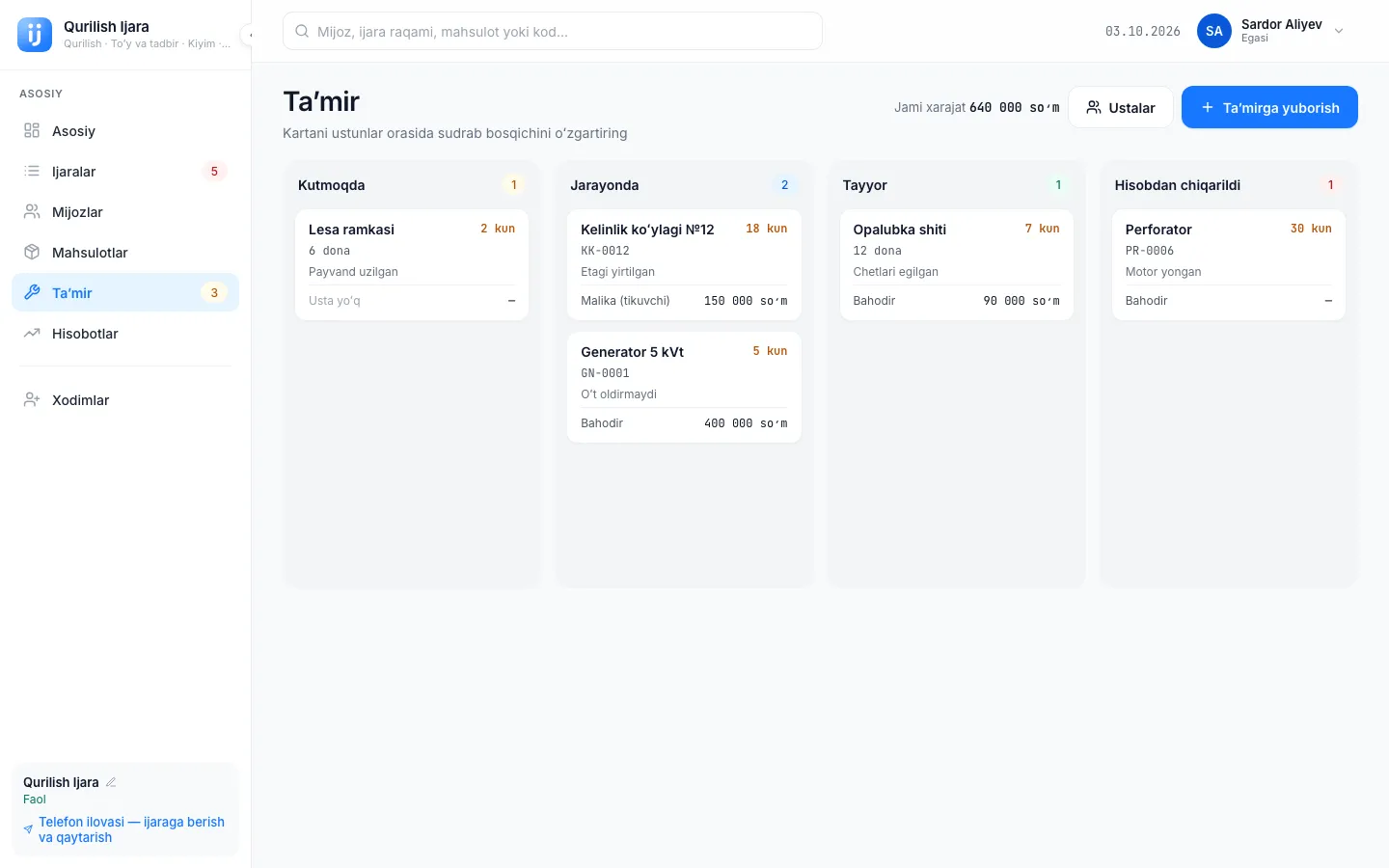Open the Perforator PR-0006 card
Image resolution: width=1389 pixels, height=868 pixels.
[1228, 265]
